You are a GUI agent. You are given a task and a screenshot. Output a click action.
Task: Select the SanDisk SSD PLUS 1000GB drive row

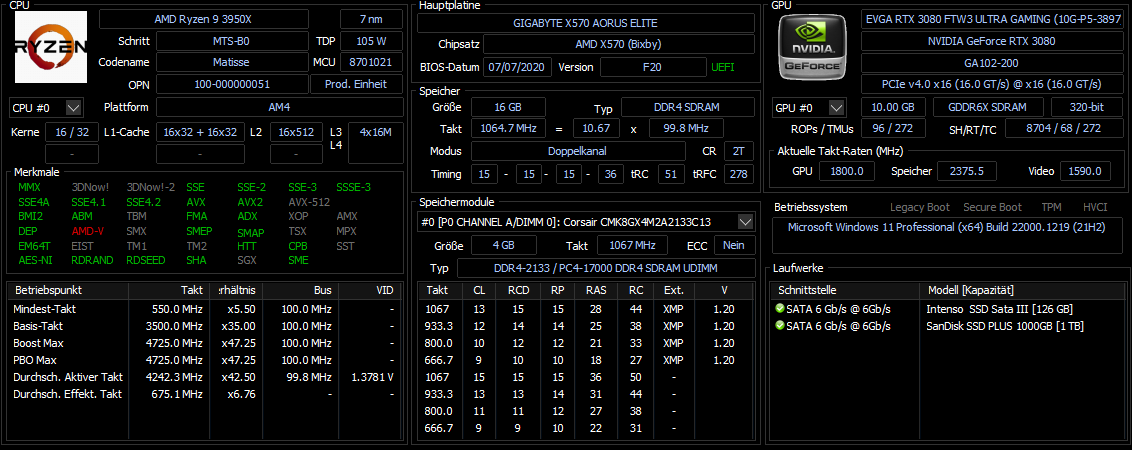[946, 326]
